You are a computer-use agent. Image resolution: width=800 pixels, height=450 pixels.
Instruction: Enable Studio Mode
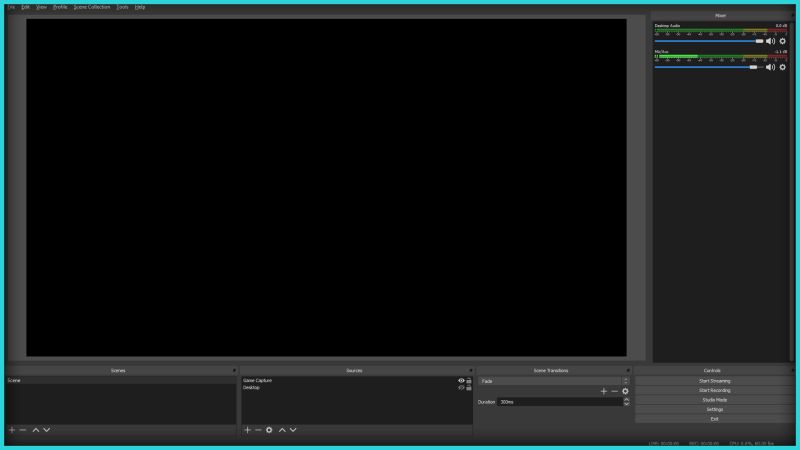pyautogui.click(x=714, y=400)
